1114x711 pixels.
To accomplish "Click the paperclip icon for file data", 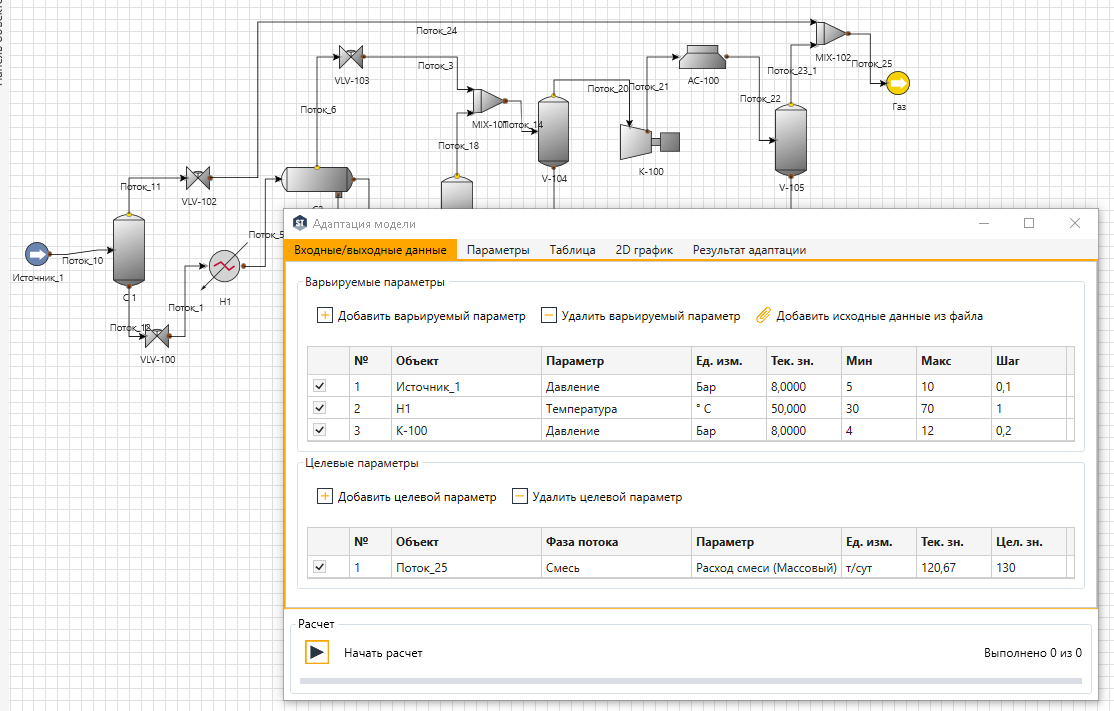I will click(763, 315).
